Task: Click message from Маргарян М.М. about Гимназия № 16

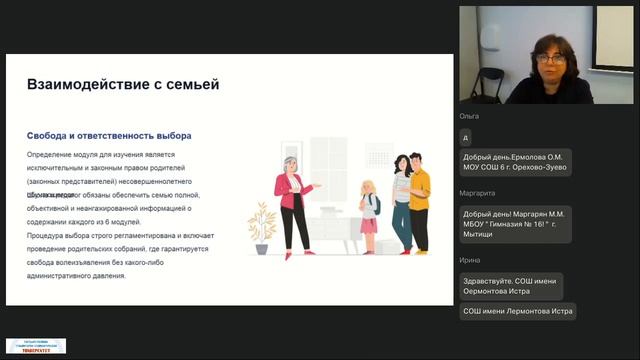Action: [x=515, y=224]
